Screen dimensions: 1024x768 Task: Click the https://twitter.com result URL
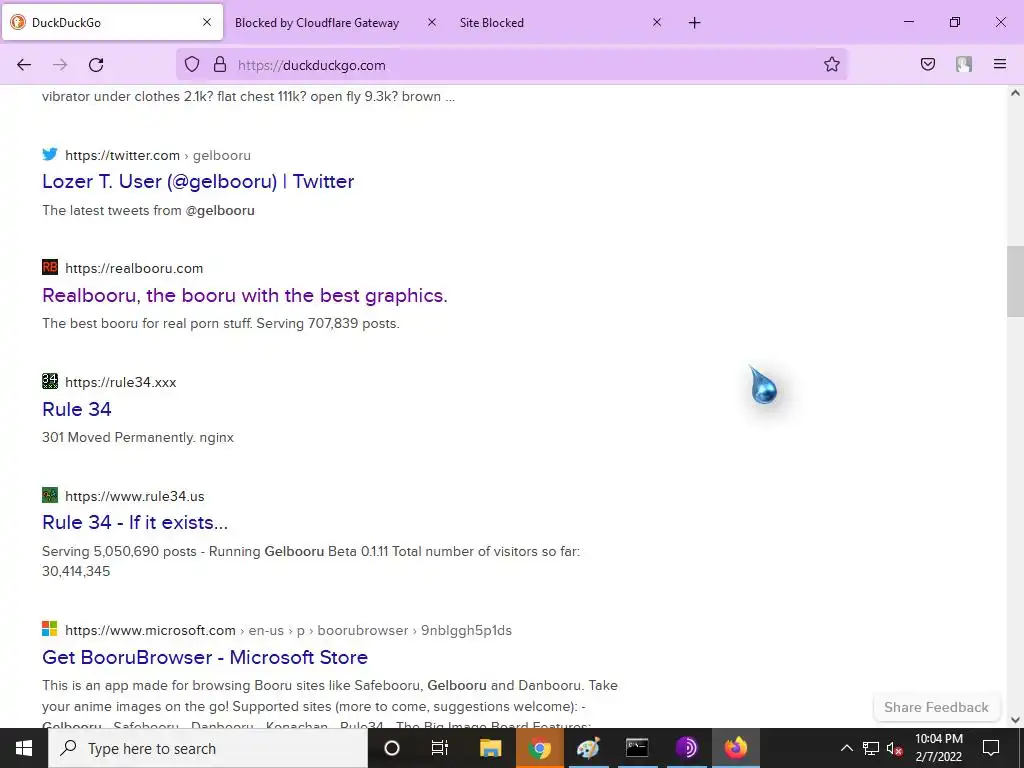[x=122, y=155]
